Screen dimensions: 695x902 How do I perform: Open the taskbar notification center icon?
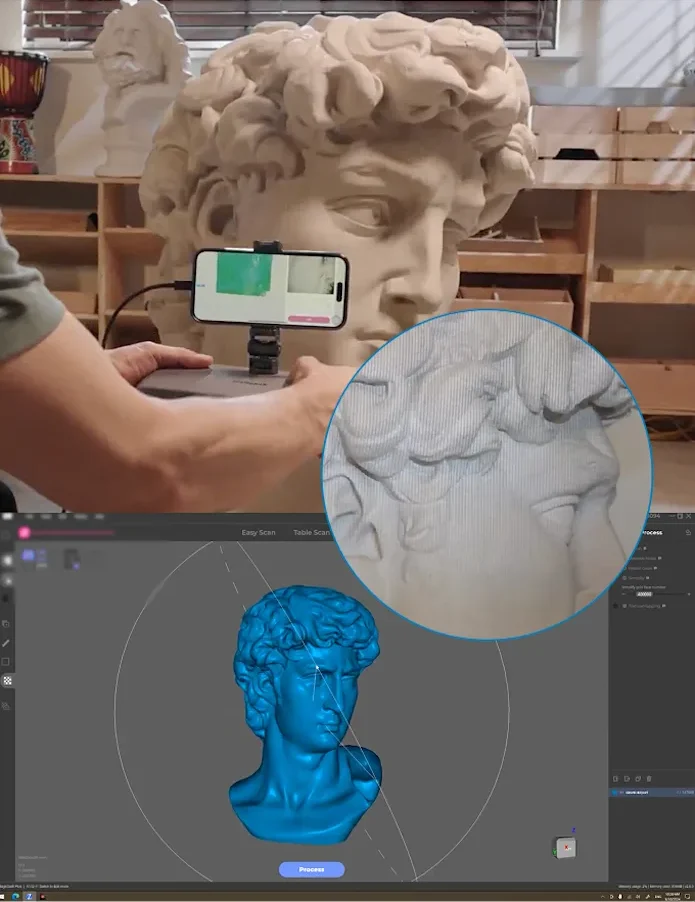(x=688, y=896)
